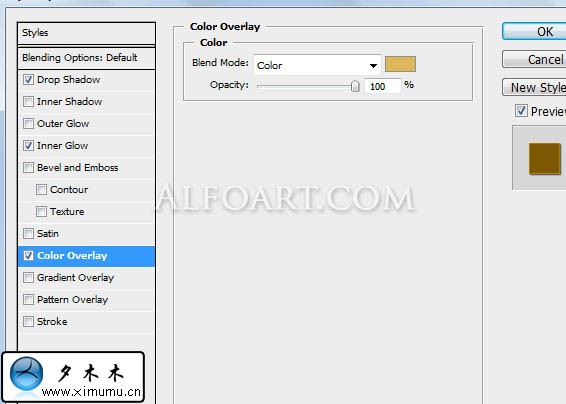Select the Gradient Overlay style entry

pyautogui.click(x=87, y=278)
